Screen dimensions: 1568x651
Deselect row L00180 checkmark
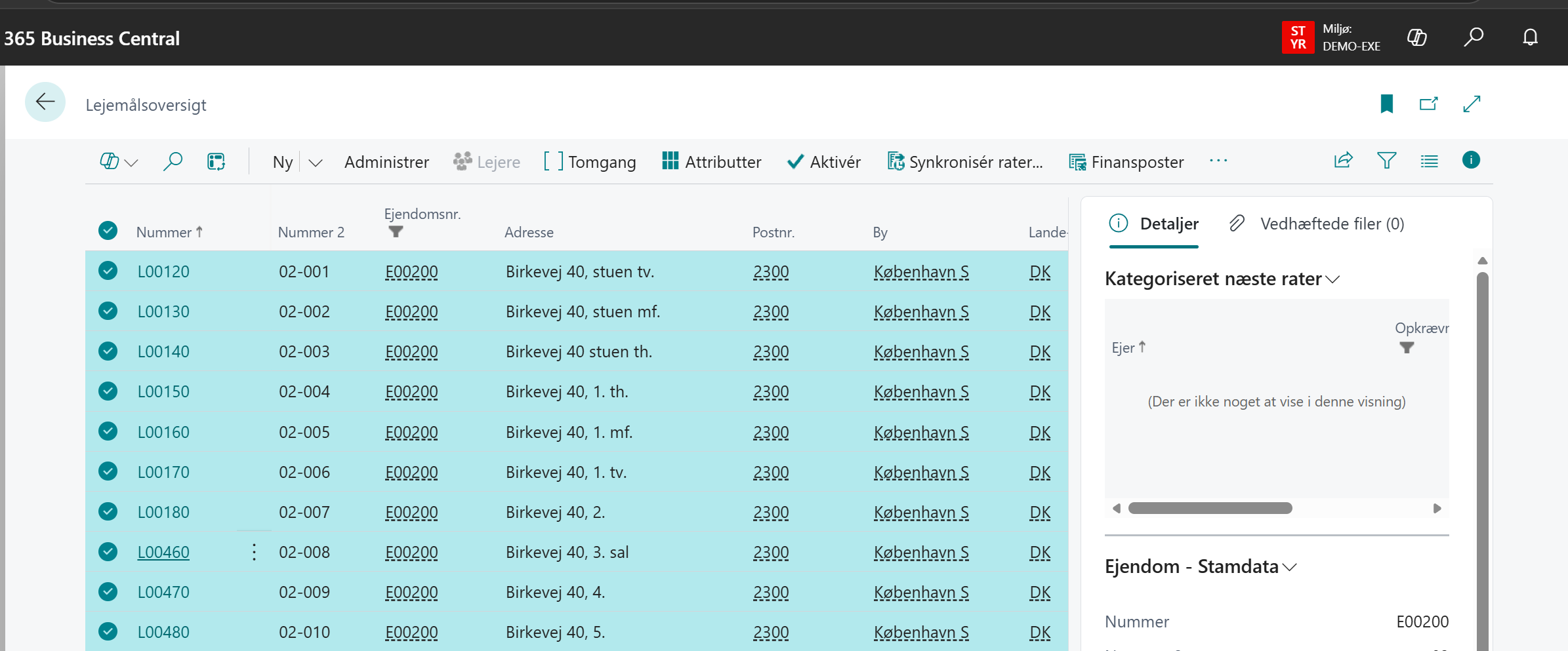click(108, 511)
